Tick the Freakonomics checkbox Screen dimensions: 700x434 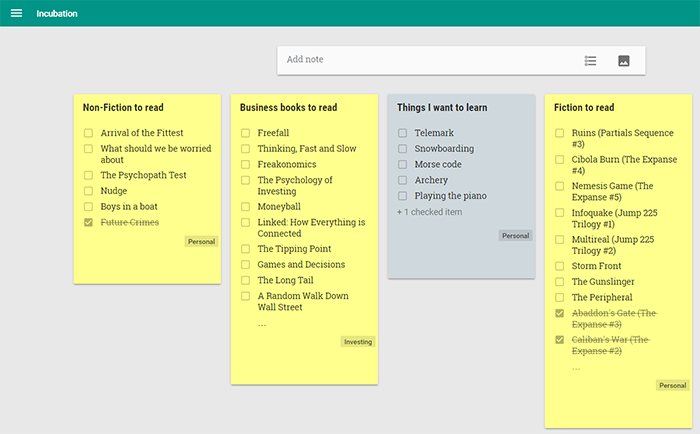245,165
